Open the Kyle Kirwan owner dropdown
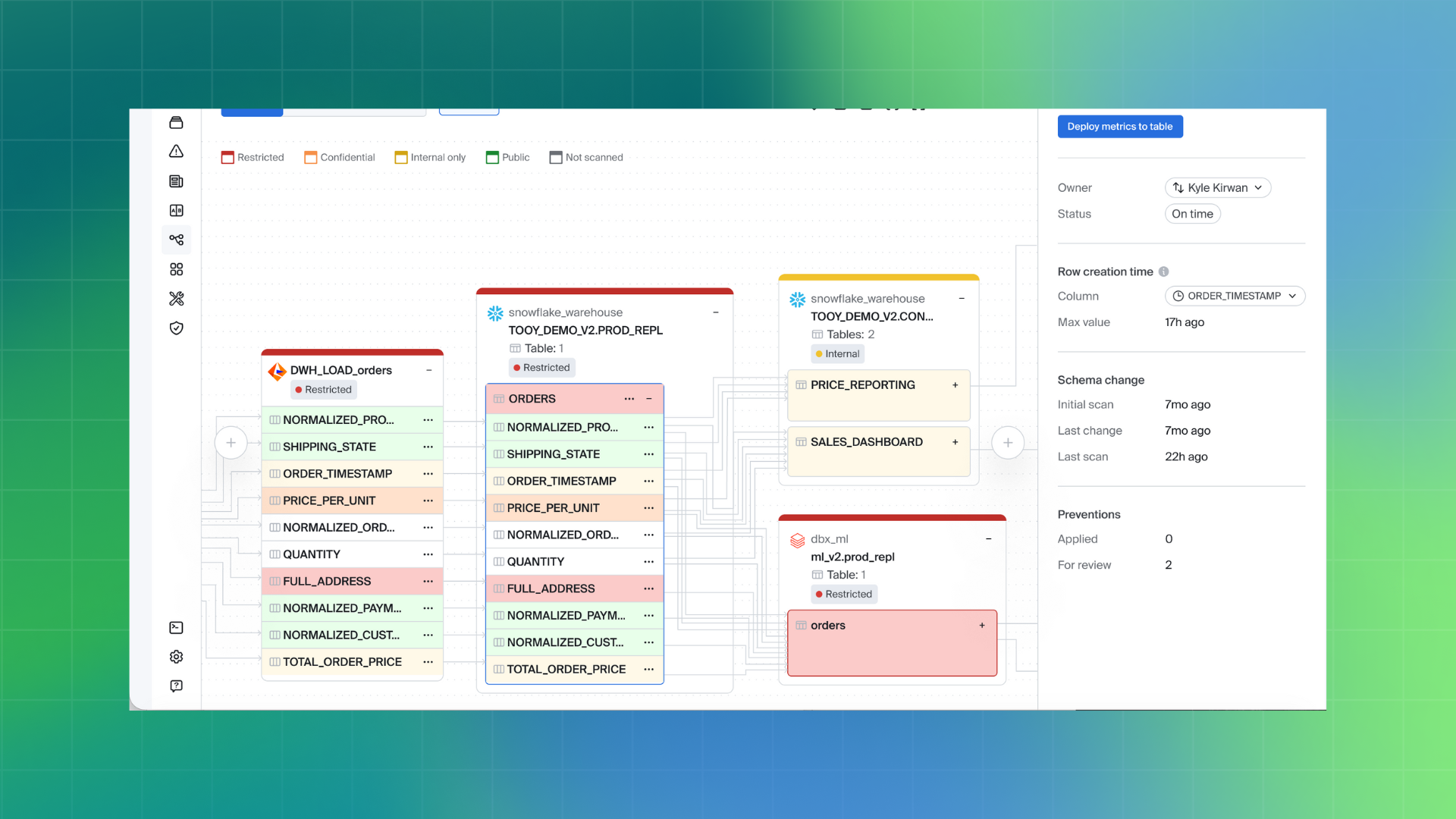This screenshot has width=1456, height=819. 1217,188
